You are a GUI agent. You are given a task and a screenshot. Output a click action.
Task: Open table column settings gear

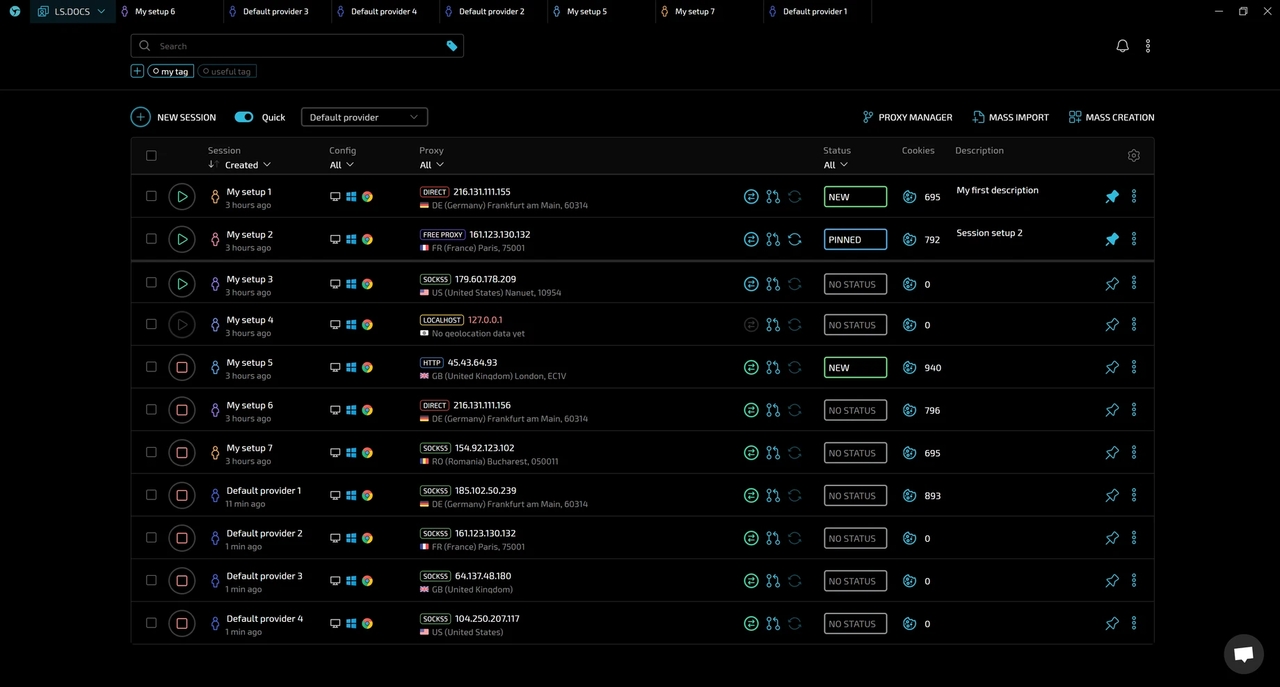point(1133,156)
